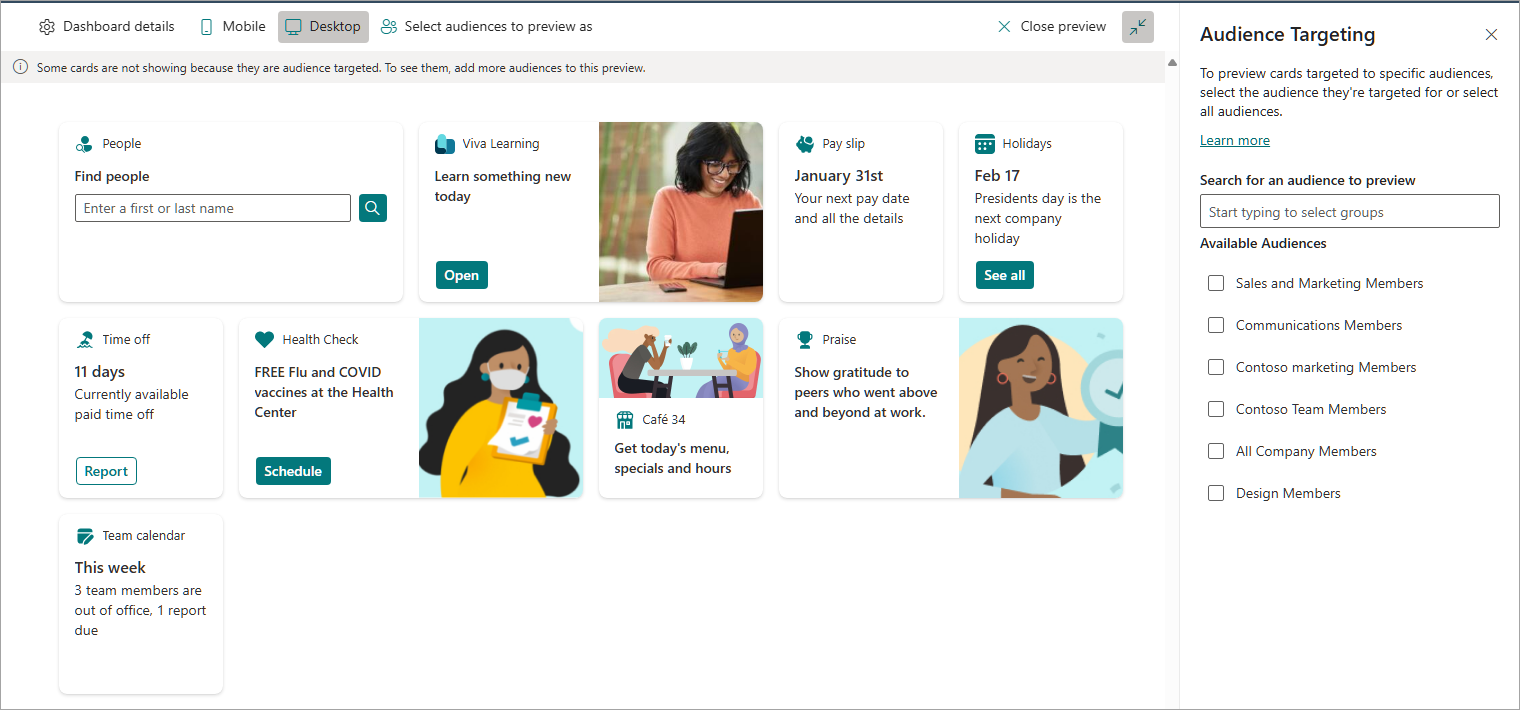Click the audience search input field

tap(1349, 212)
